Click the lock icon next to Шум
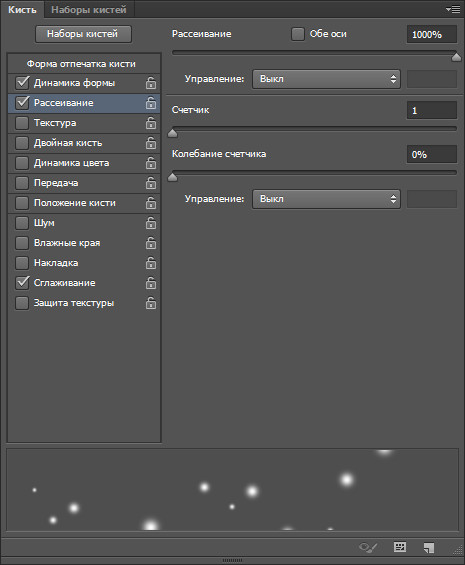 click(151, 223)
